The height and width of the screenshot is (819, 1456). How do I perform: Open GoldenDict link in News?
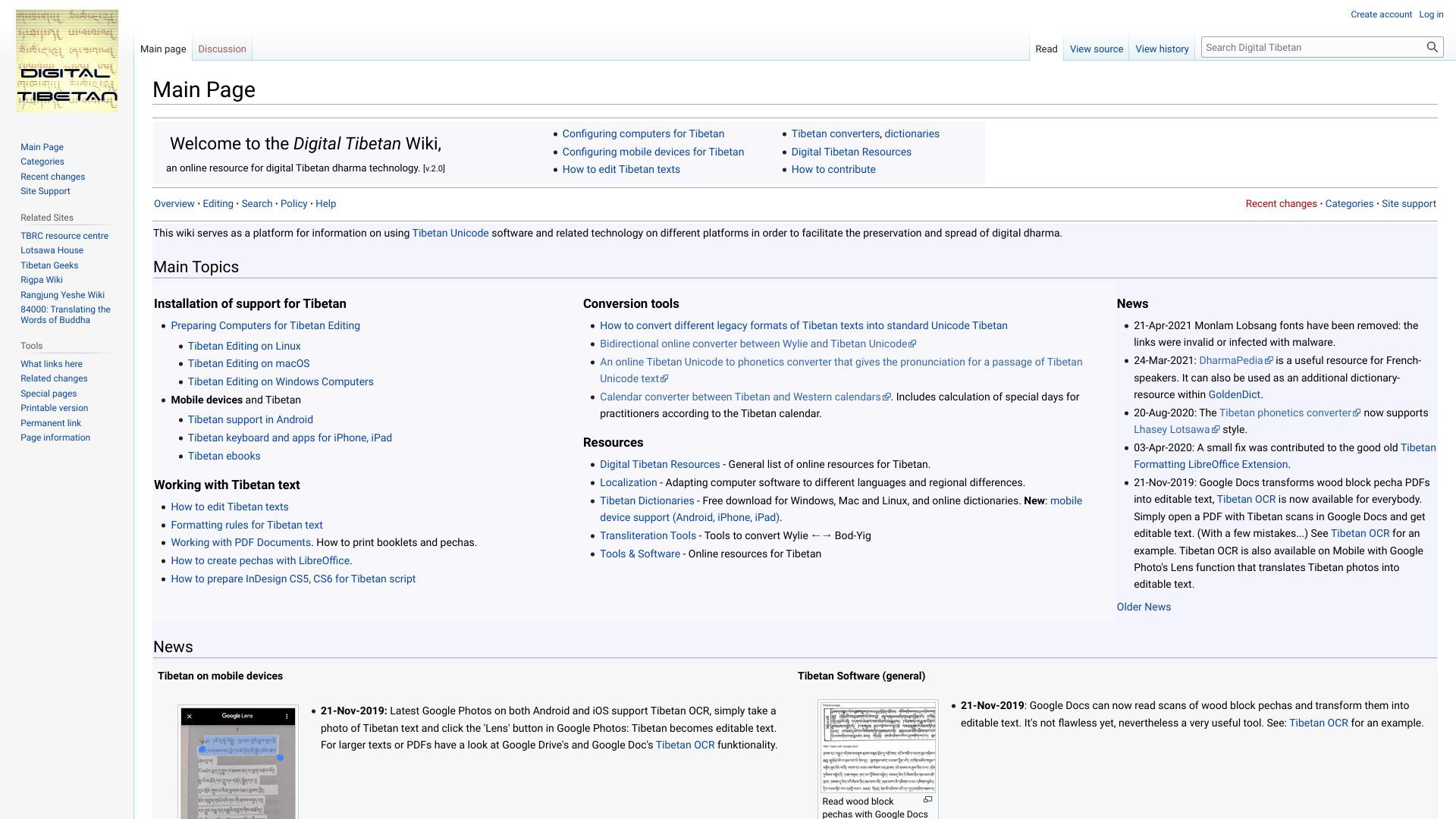(x=1234, y=394)
